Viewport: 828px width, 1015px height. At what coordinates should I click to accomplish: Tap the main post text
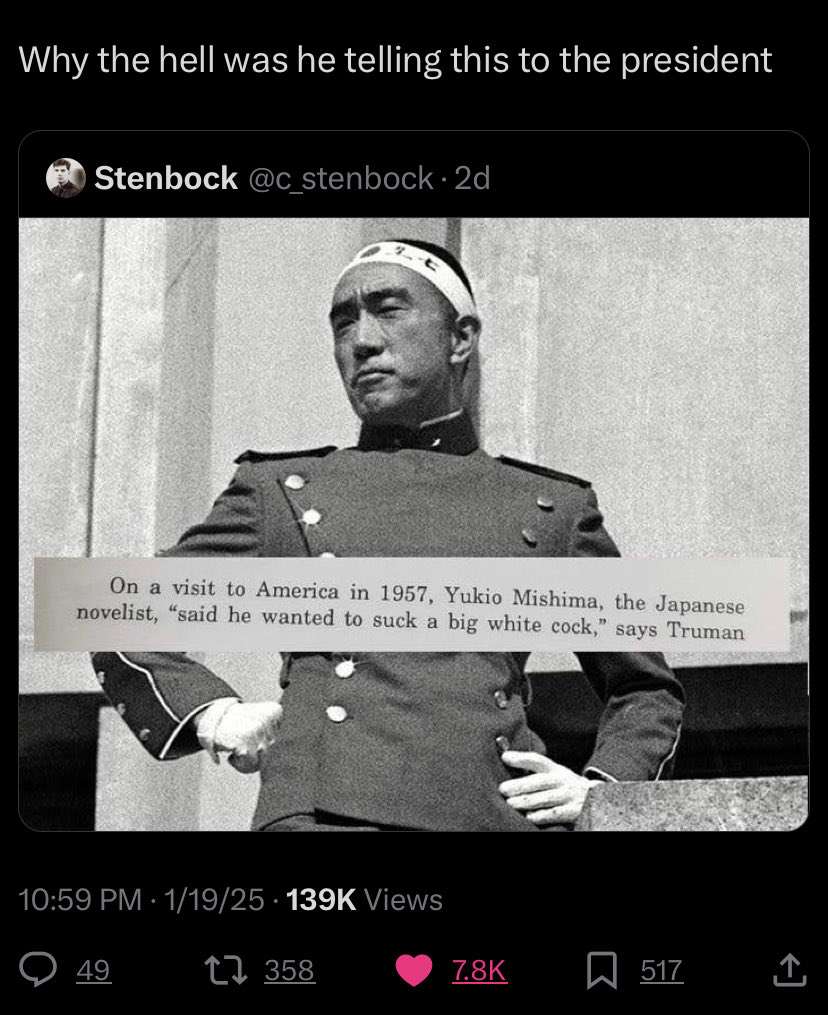click(x=396, y=60)
